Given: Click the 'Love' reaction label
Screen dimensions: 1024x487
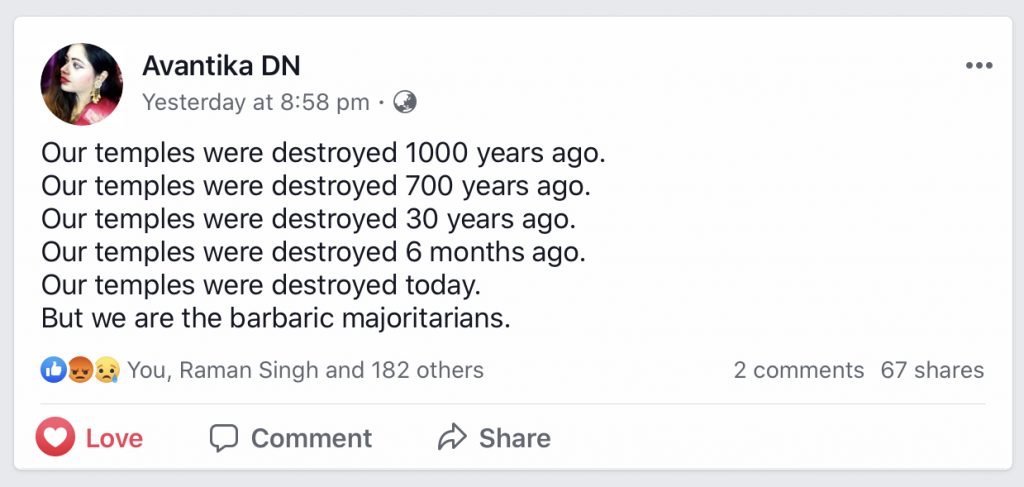Looking at the screenshot, I should tap(114, 438).
